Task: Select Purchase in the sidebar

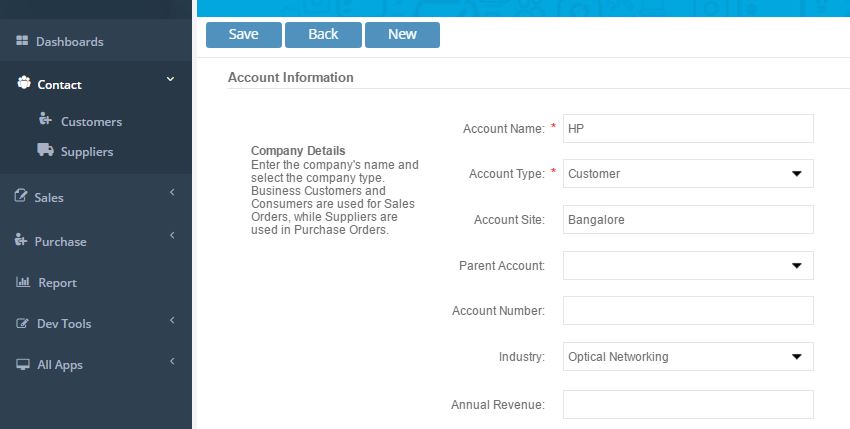Action: coord(60,241)
